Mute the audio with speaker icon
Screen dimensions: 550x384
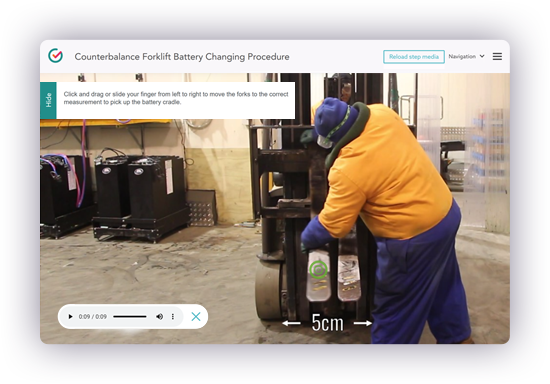pos(159,317)
